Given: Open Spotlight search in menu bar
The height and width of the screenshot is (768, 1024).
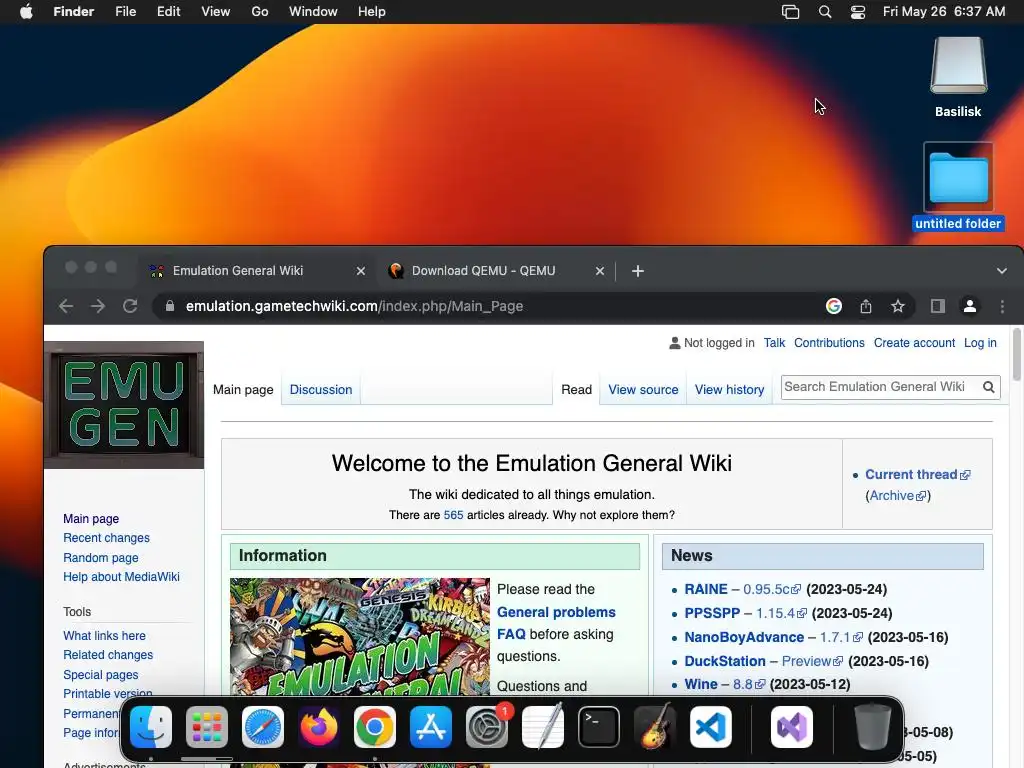Looking at the screenshot, I should tap(825, 12).
